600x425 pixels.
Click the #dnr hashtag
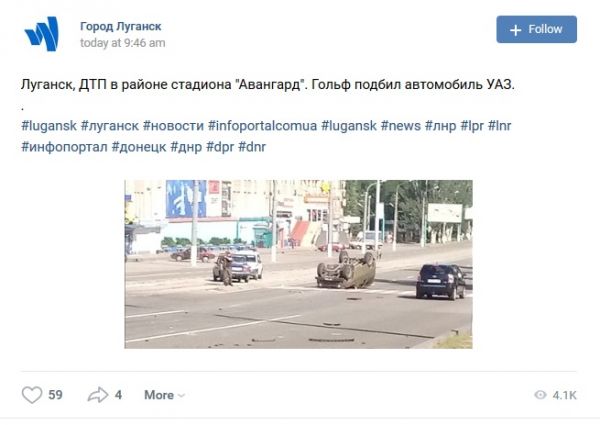tap(252, 147)
